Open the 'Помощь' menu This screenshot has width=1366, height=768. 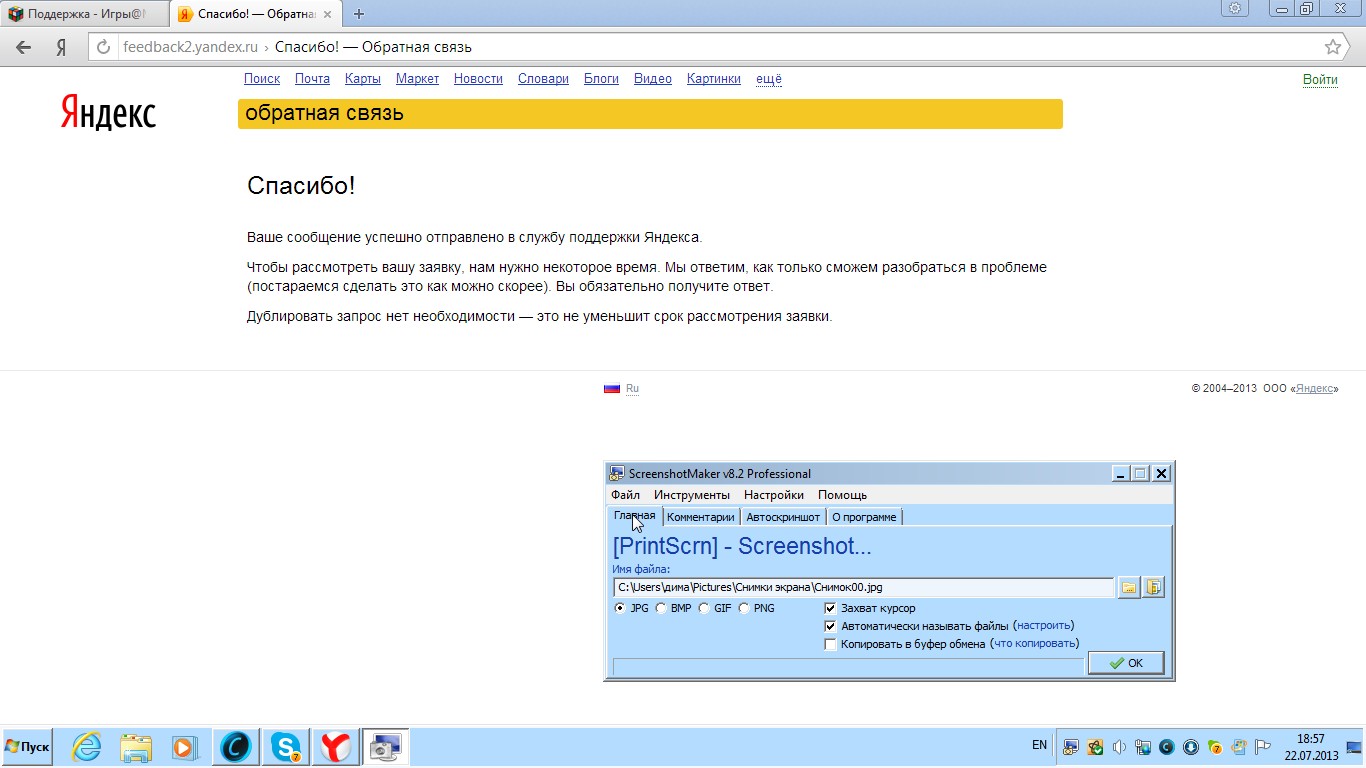pyautogui.click(x=842, y=495)
